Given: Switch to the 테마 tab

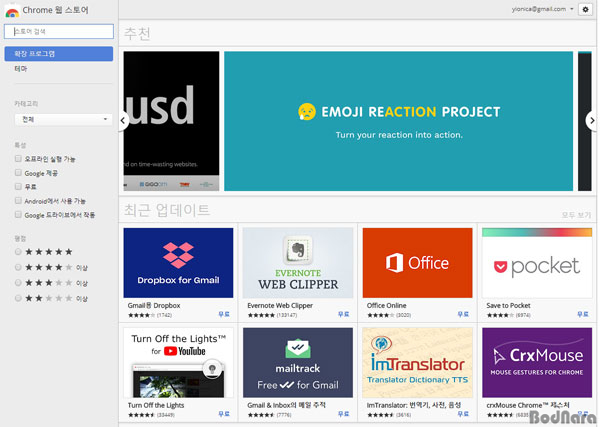Looking at the screenshot, I should coord(21,69).
